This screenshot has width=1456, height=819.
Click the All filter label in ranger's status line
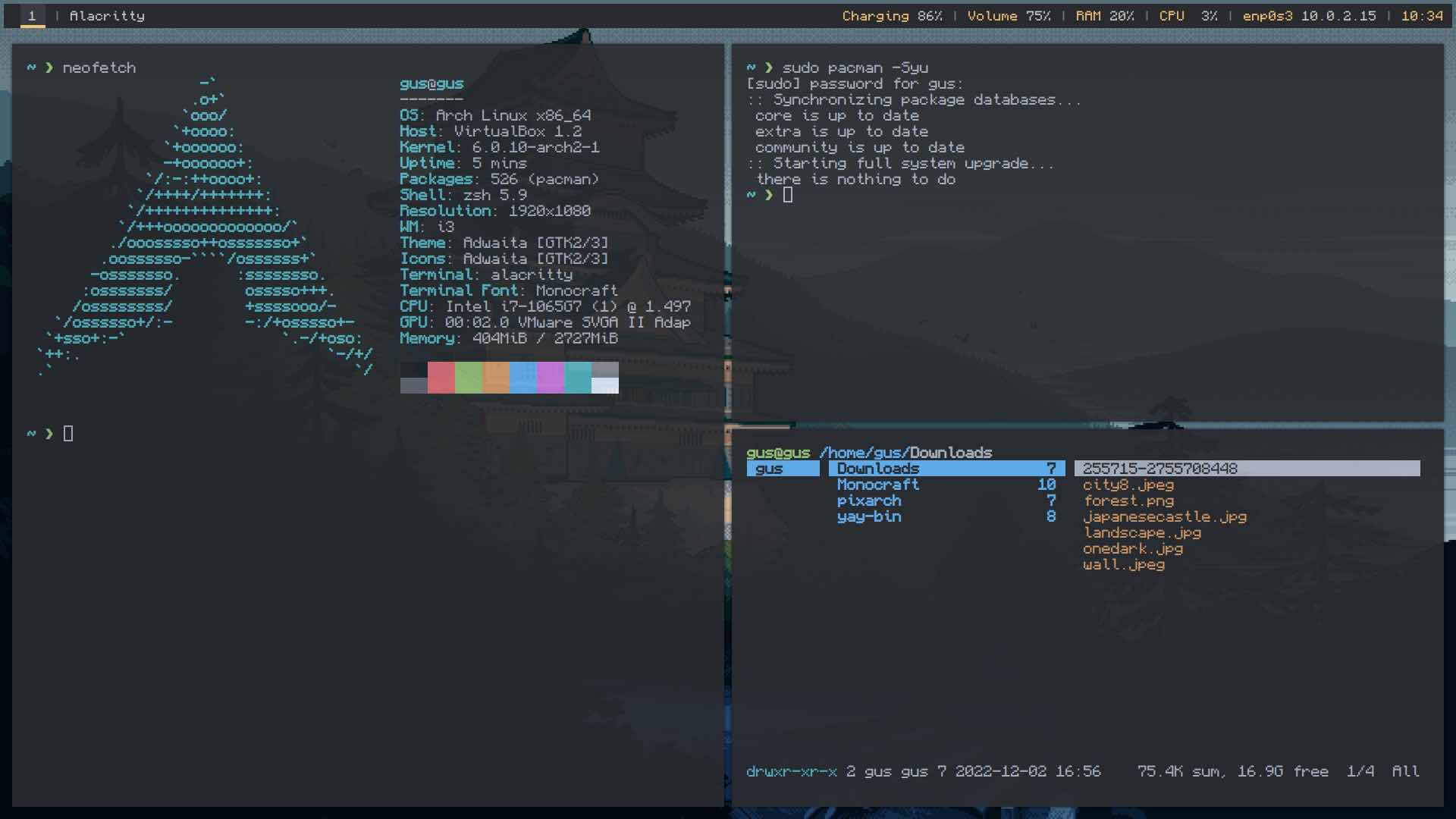tap(1407, 771)
